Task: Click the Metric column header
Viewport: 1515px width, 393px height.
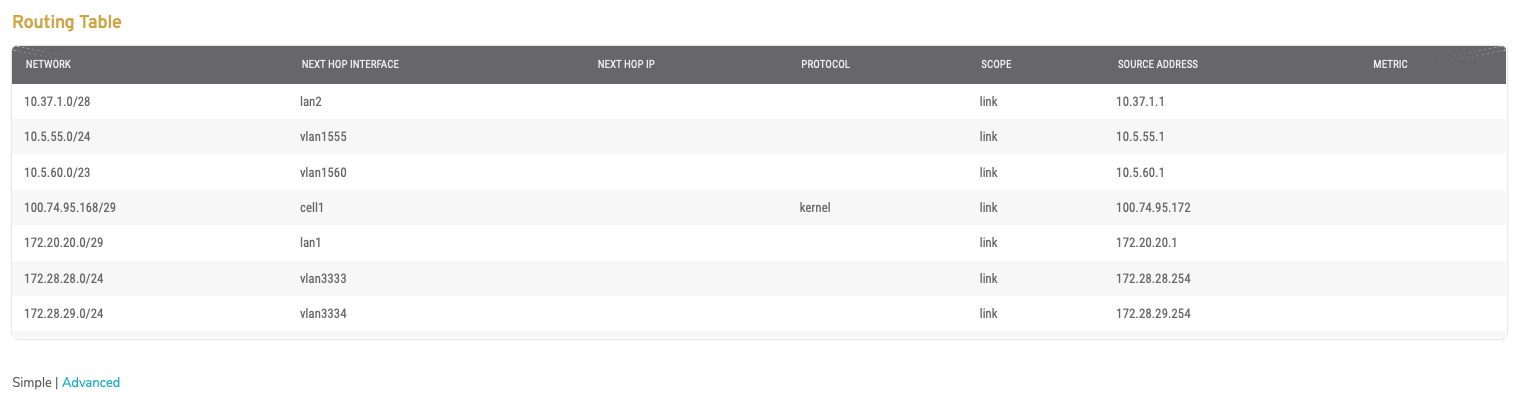Action: tap(1390, 64)
